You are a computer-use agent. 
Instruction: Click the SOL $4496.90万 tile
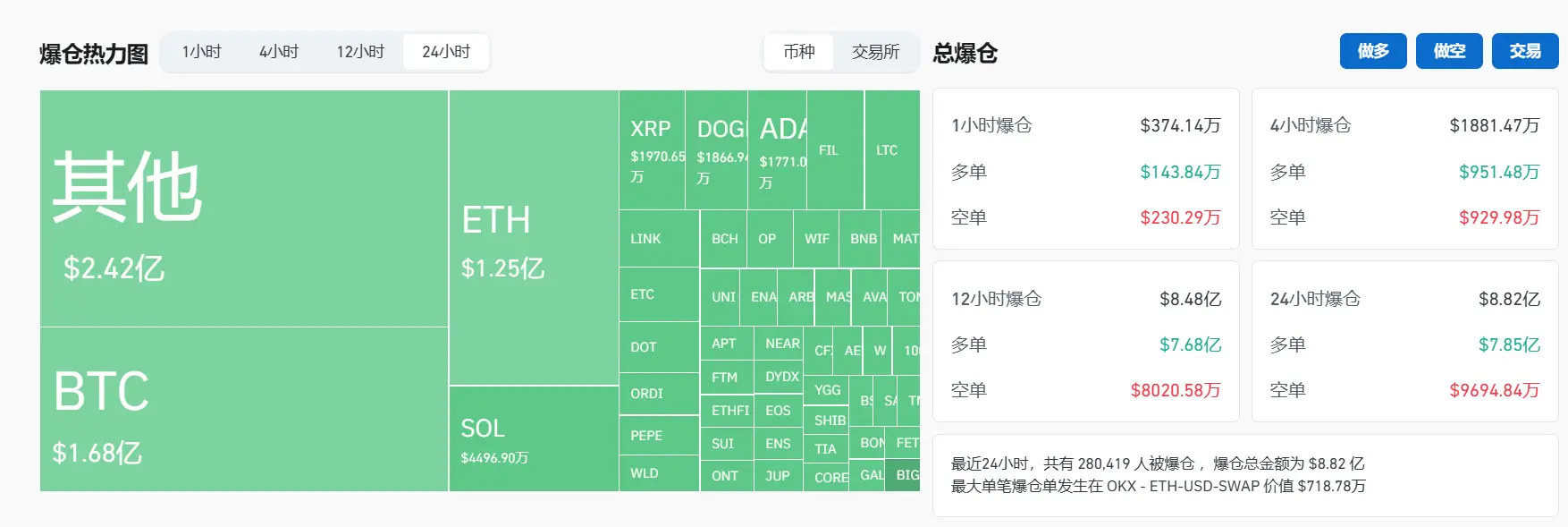(x=534, y=439)
